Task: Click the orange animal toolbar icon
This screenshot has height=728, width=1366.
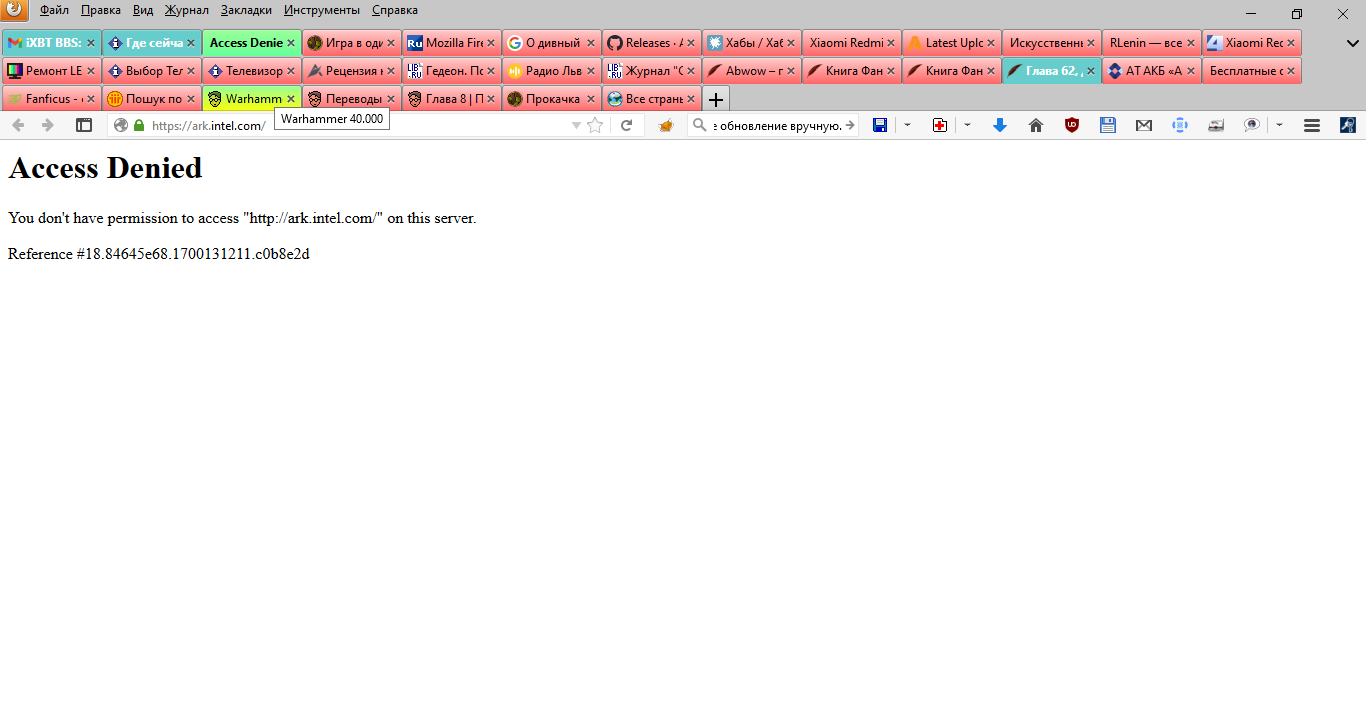Action: click(x=666, y=125)
